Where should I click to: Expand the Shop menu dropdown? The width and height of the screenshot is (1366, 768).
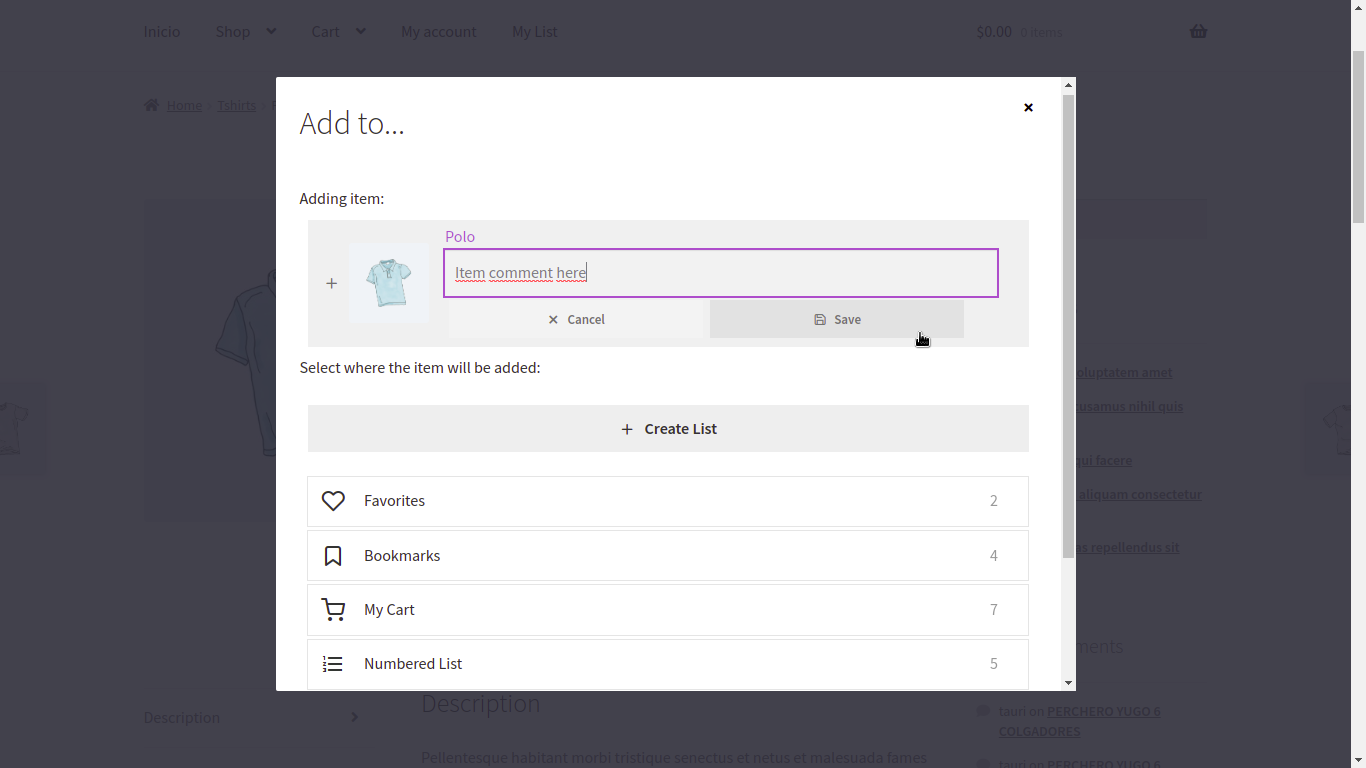tap(271, 31)
